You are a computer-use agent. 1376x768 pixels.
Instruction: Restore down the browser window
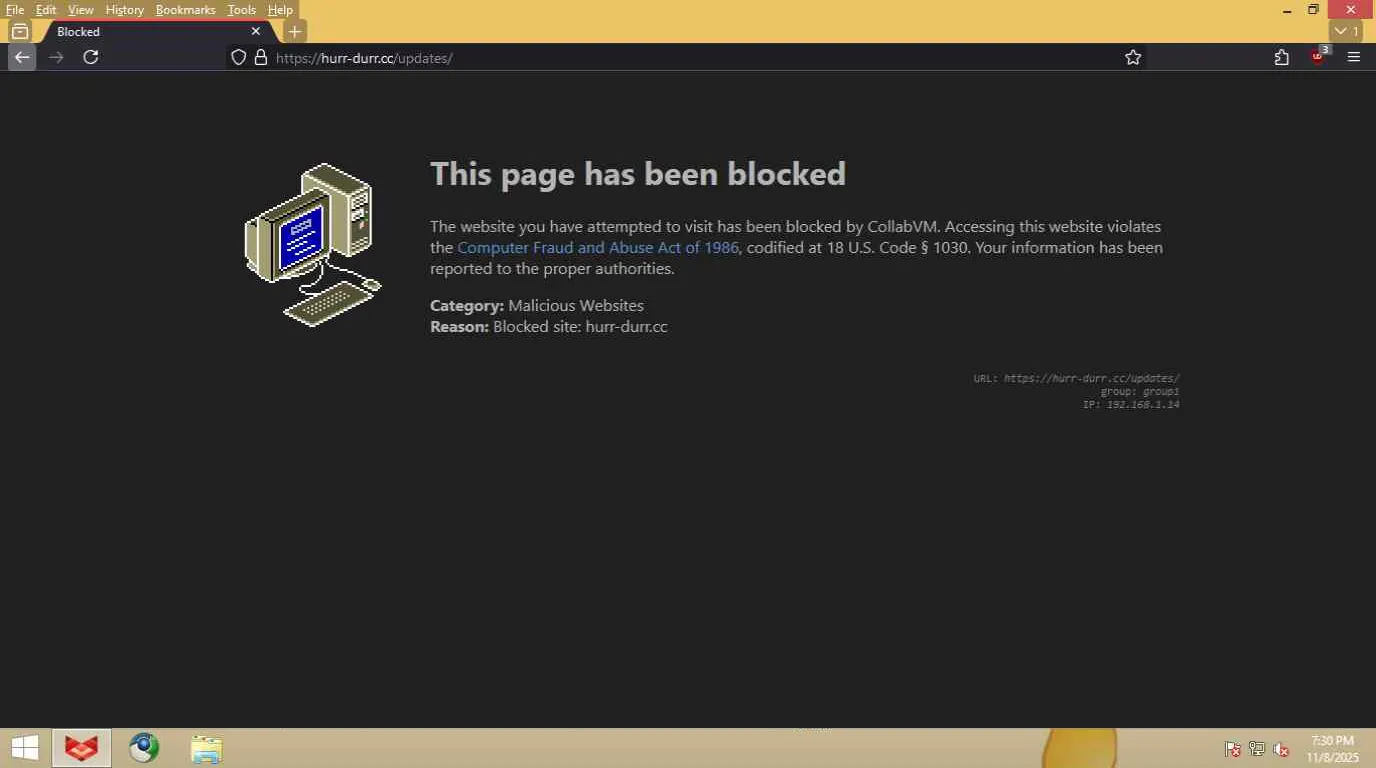tap(1314, 10)
